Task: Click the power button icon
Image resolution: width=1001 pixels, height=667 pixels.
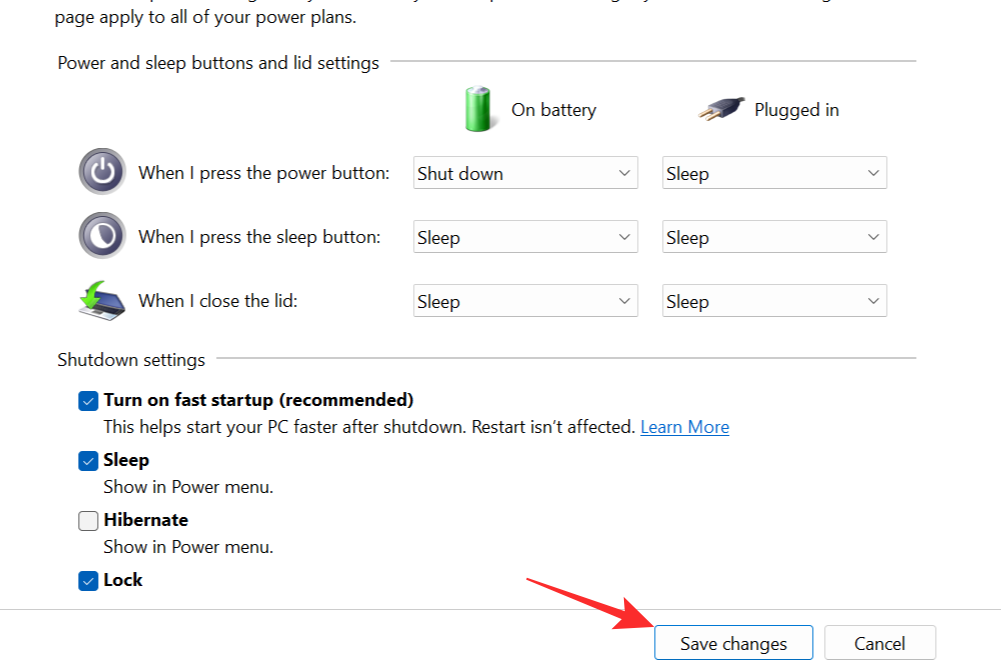Action: pyautogui.click(x=102, y=172)
